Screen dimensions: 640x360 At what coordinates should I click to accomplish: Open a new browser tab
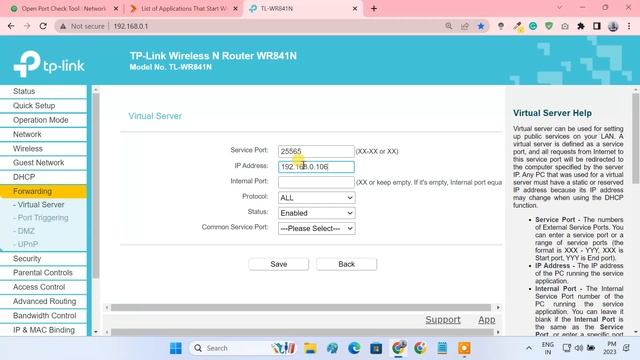coord(374,9)
